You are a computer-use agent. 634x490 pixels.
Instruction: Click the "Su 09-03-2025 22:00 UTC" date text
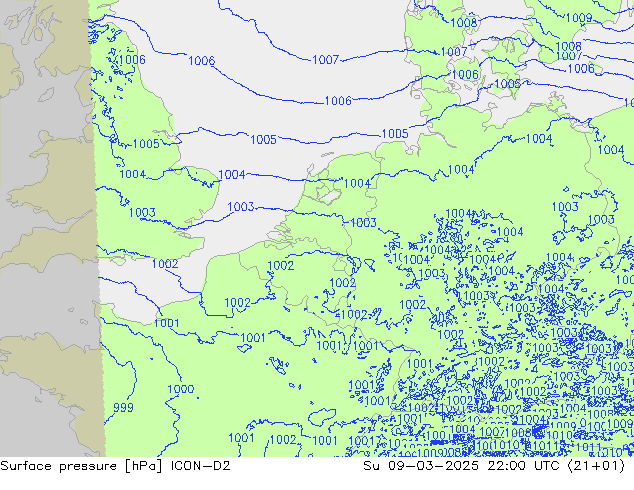click(461, 466)
